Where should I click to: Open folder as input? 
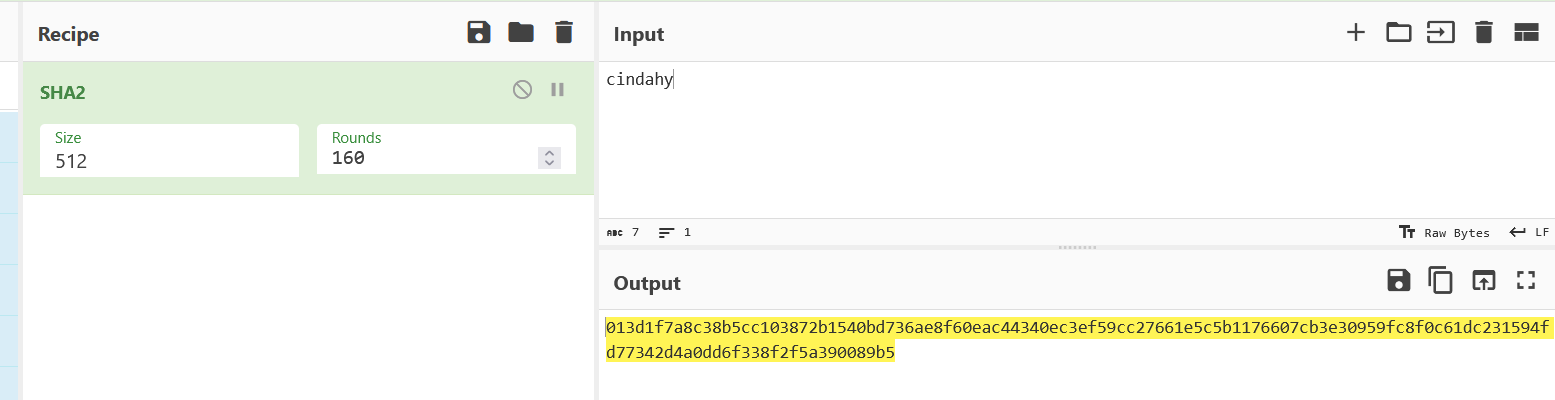(1398, 33)
